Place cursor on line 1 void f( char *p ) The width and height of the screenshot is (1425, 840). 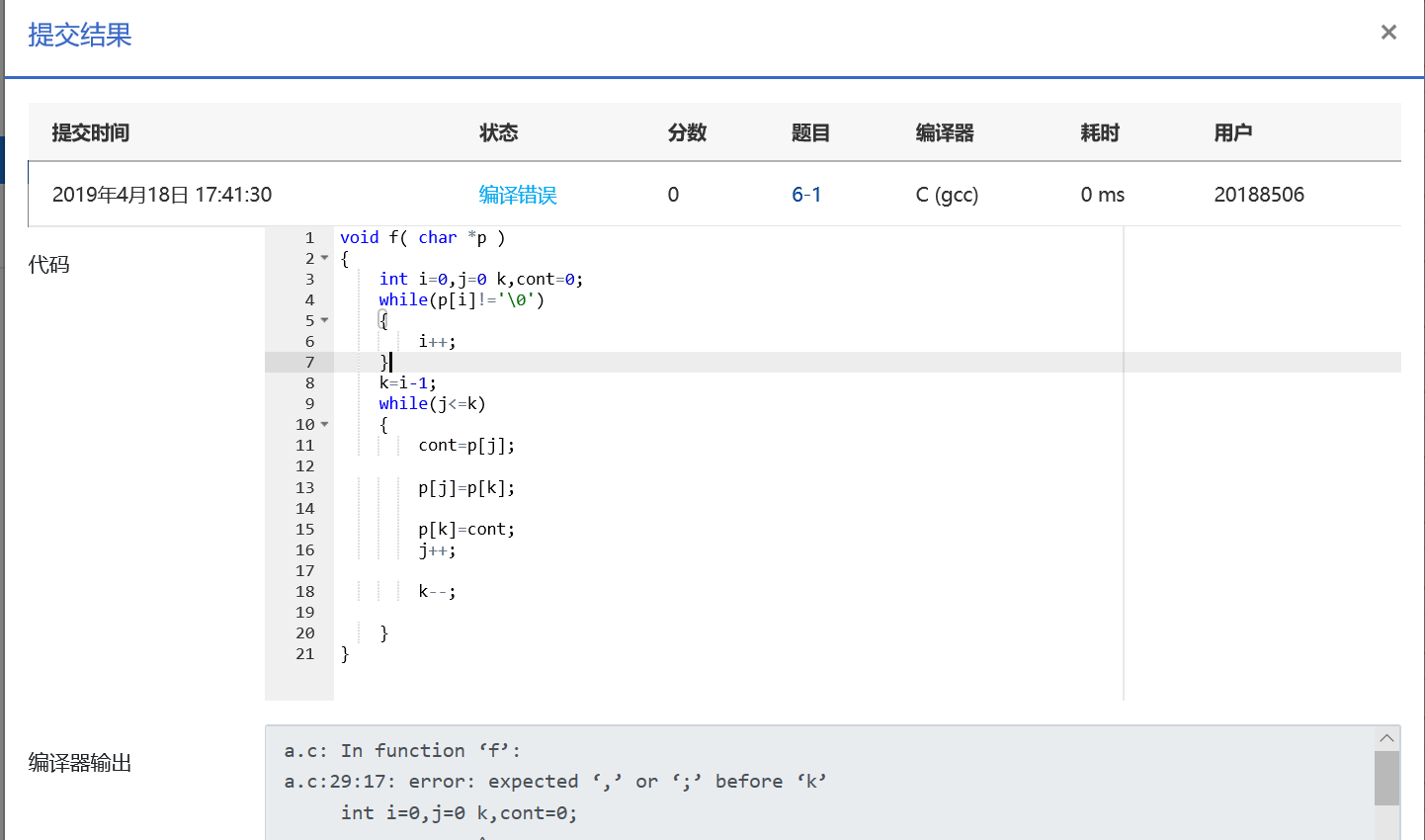422,237
